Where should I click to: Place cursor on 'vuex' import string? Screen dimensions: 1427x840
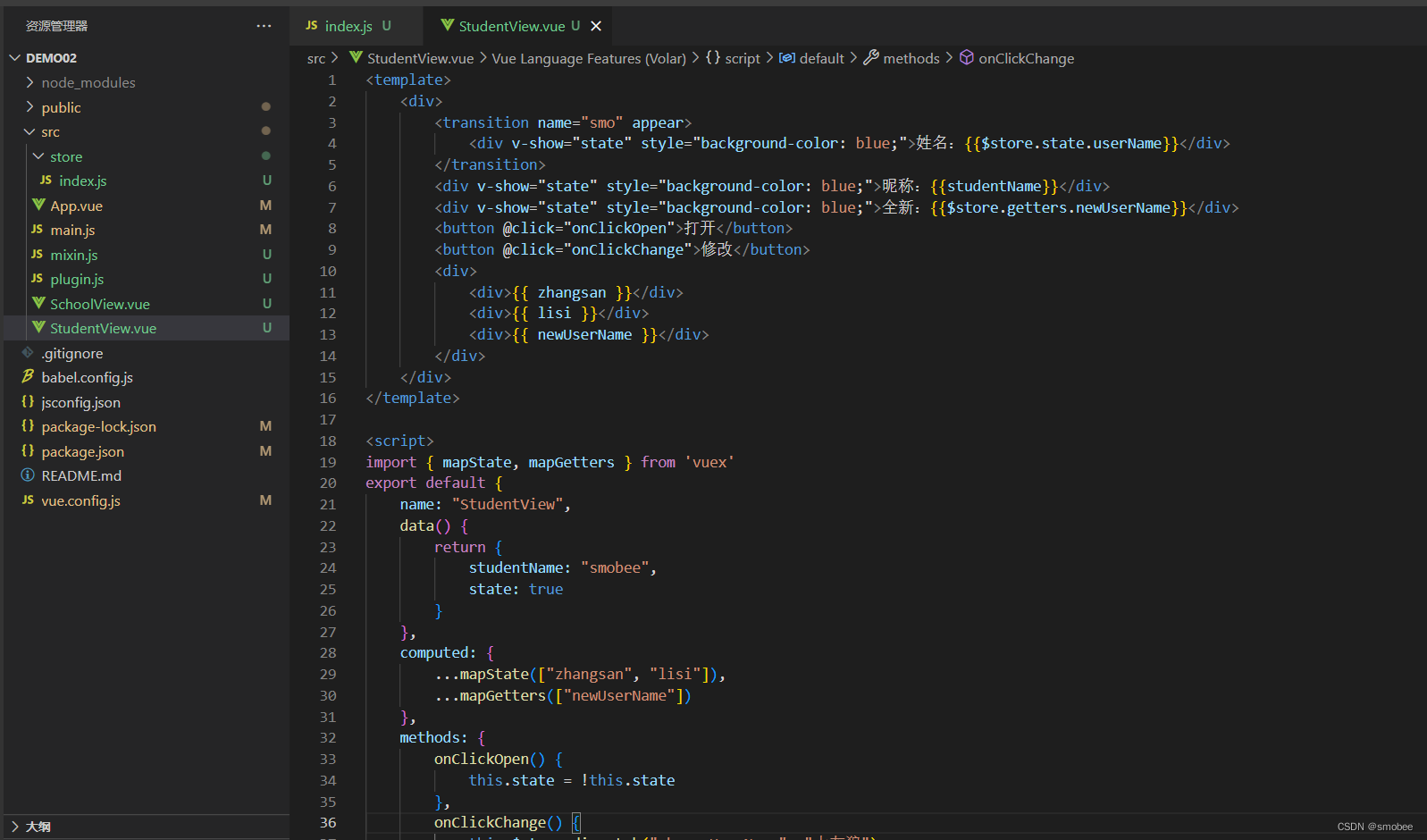[709, 462]
